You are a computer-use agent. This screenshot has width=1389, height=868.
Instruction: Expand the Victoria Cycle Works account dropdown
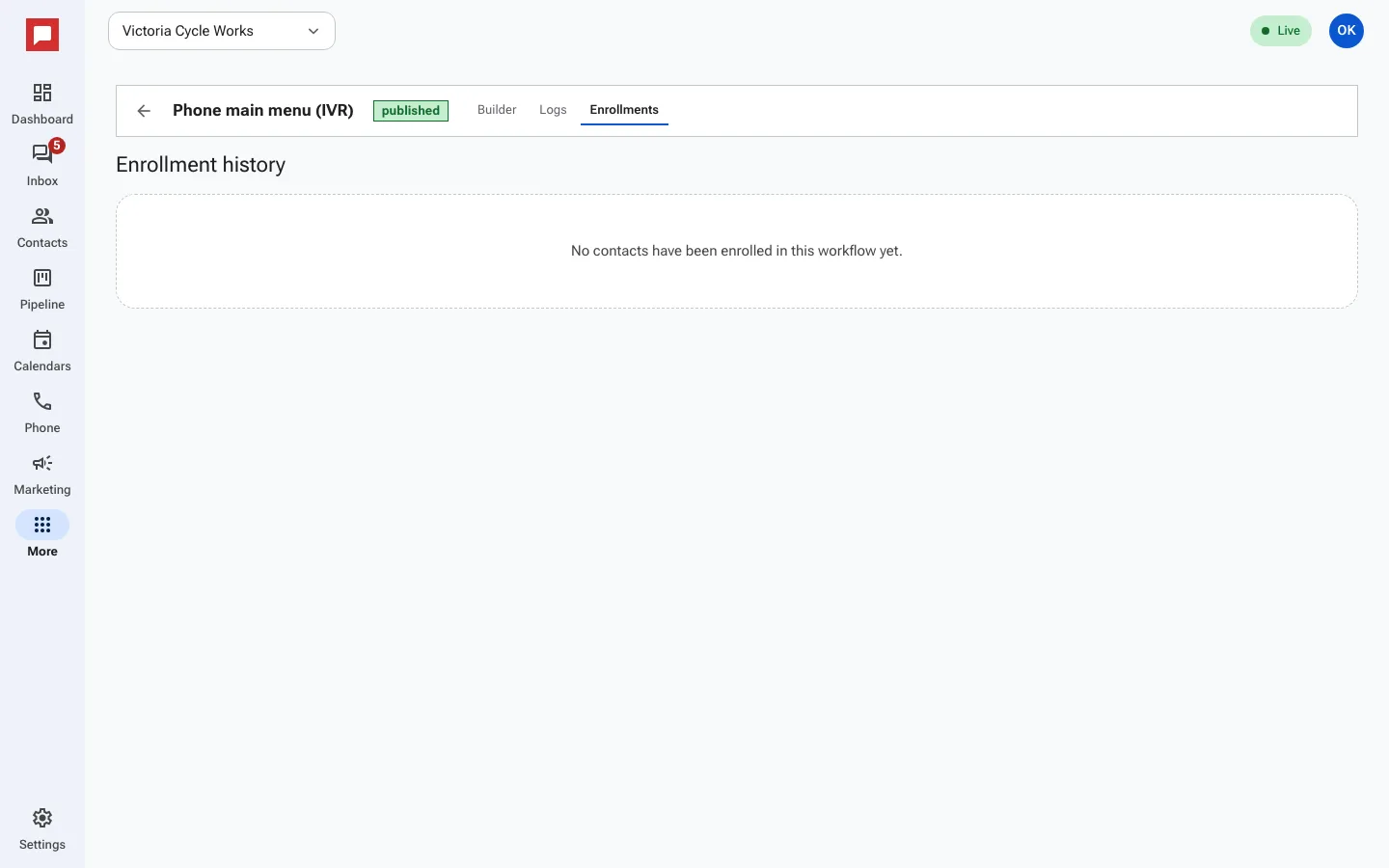click(222, 31)
